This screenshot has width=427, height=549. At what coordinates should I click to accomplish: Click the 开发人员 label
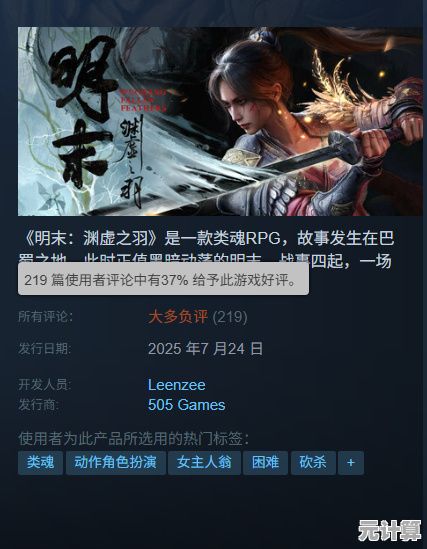44,385
